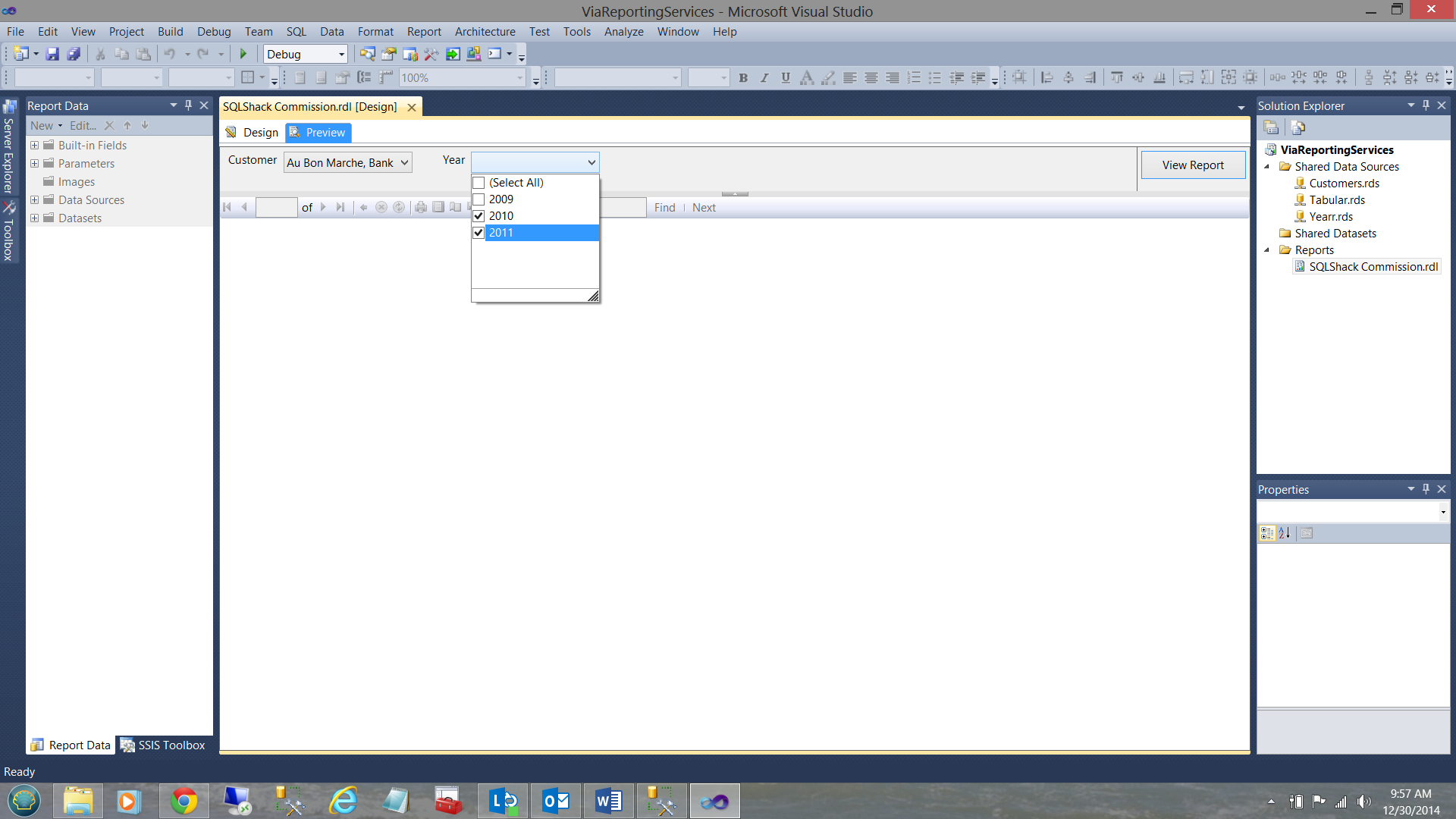The height and width of the screenshot is (819, 1456).
Task: Click the Save icon in toolbar
Action: coord(52,54)
